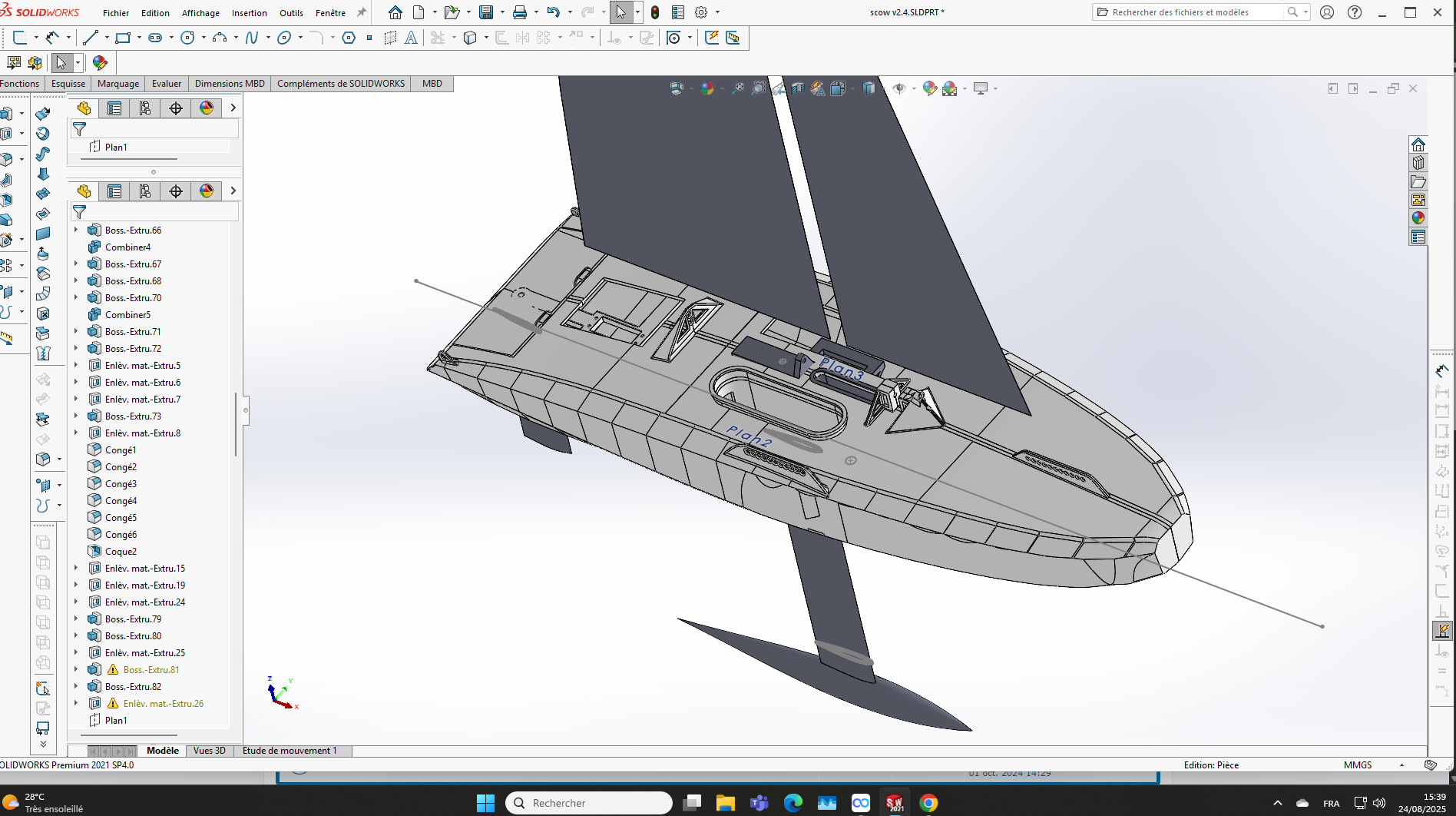
Task: Open the upper FeatureManager design tree tab
Action: [84, 108]
